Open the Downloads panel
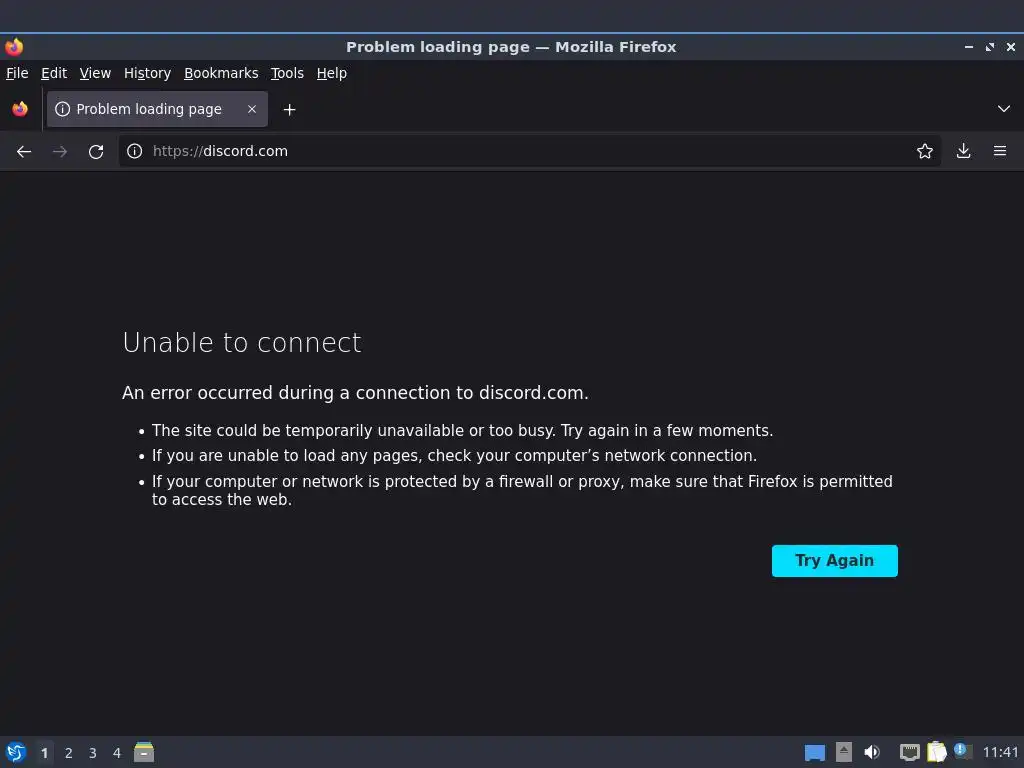This screenshot has width=1024, height=768. 963,152
